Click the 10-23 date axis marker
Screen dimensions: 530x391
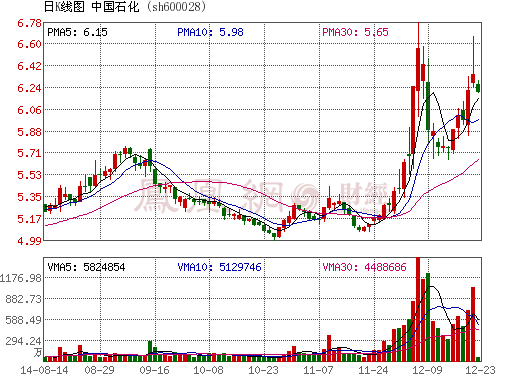pos(263,370)
